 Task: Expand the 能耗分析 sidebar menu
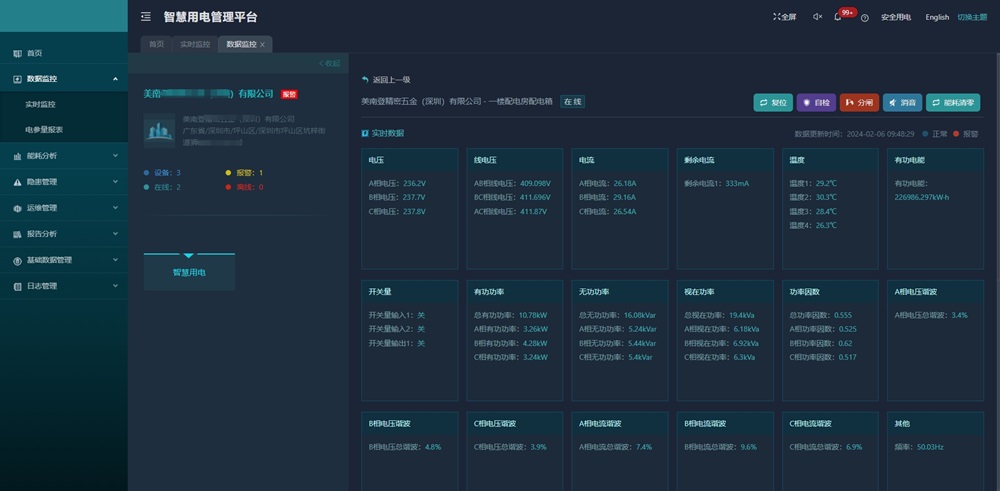115,156
